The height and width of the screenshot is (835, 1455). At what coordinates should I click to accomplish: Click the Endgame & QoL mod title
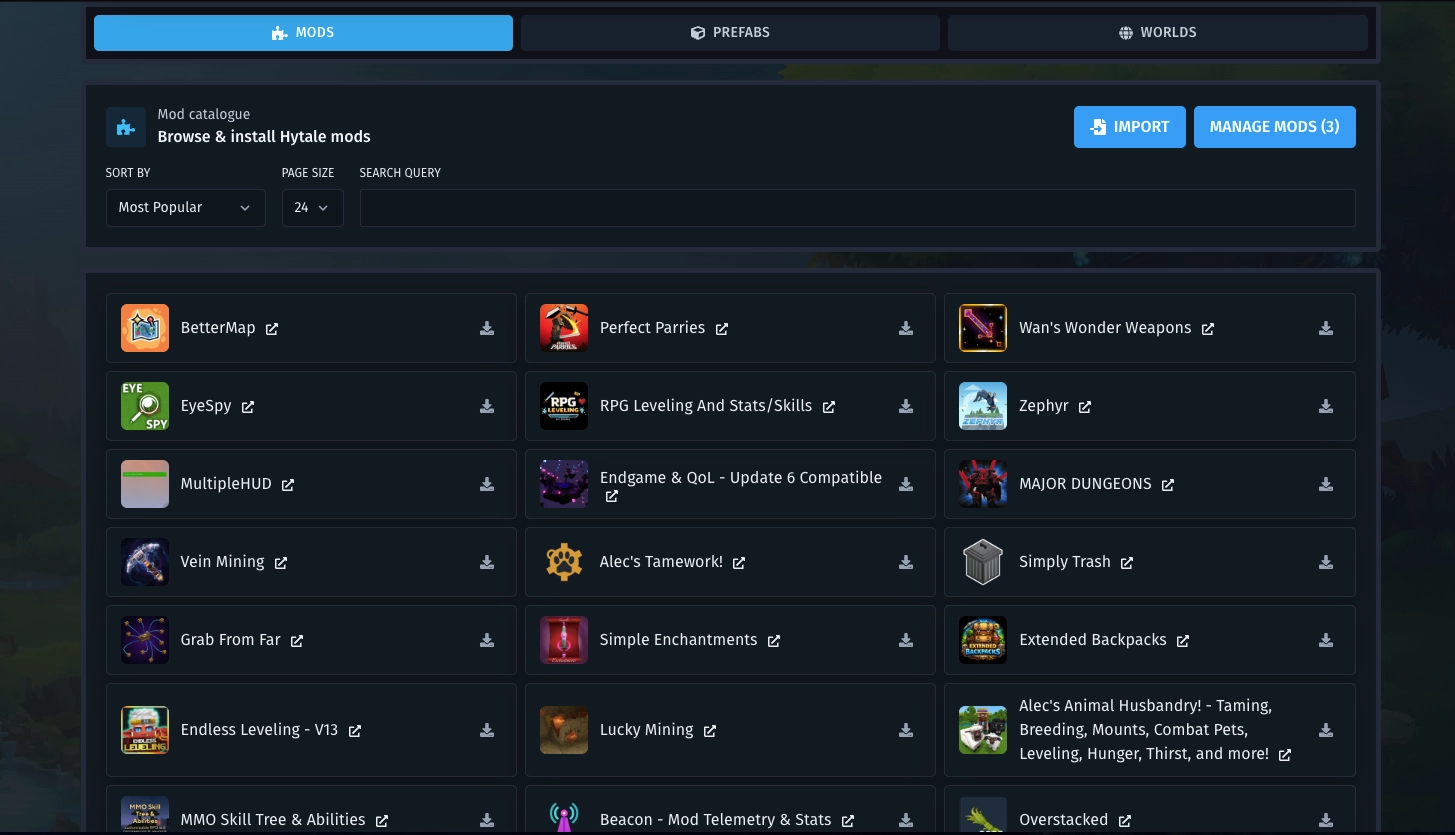pyautogui.click(x=741, y=478)
